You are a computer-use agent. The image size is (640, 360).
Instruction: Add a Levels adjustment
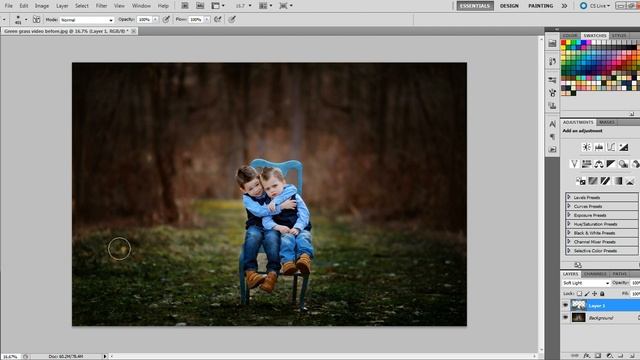click(599, 147)
